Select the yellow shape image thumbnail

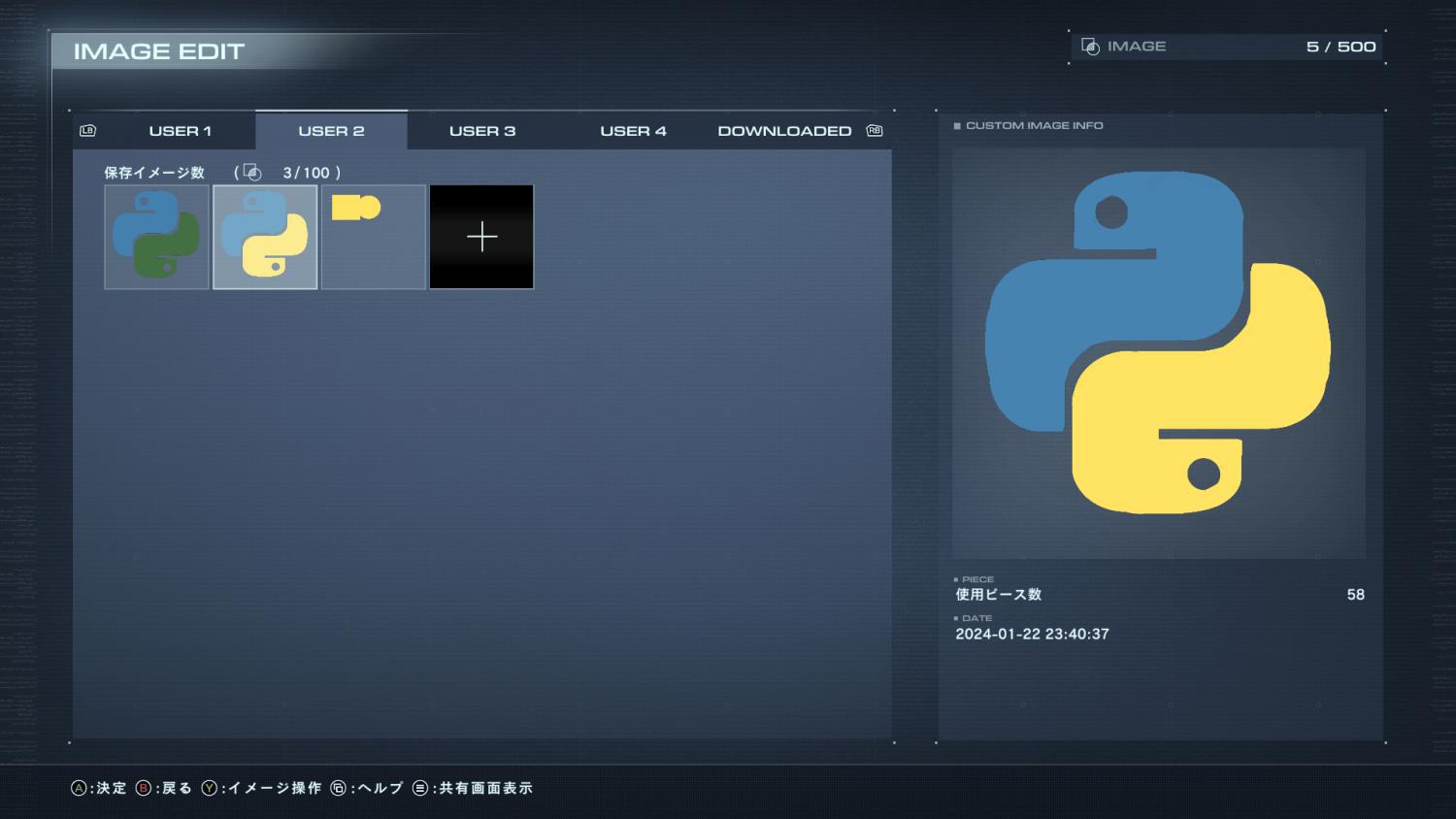pos(374,237)
